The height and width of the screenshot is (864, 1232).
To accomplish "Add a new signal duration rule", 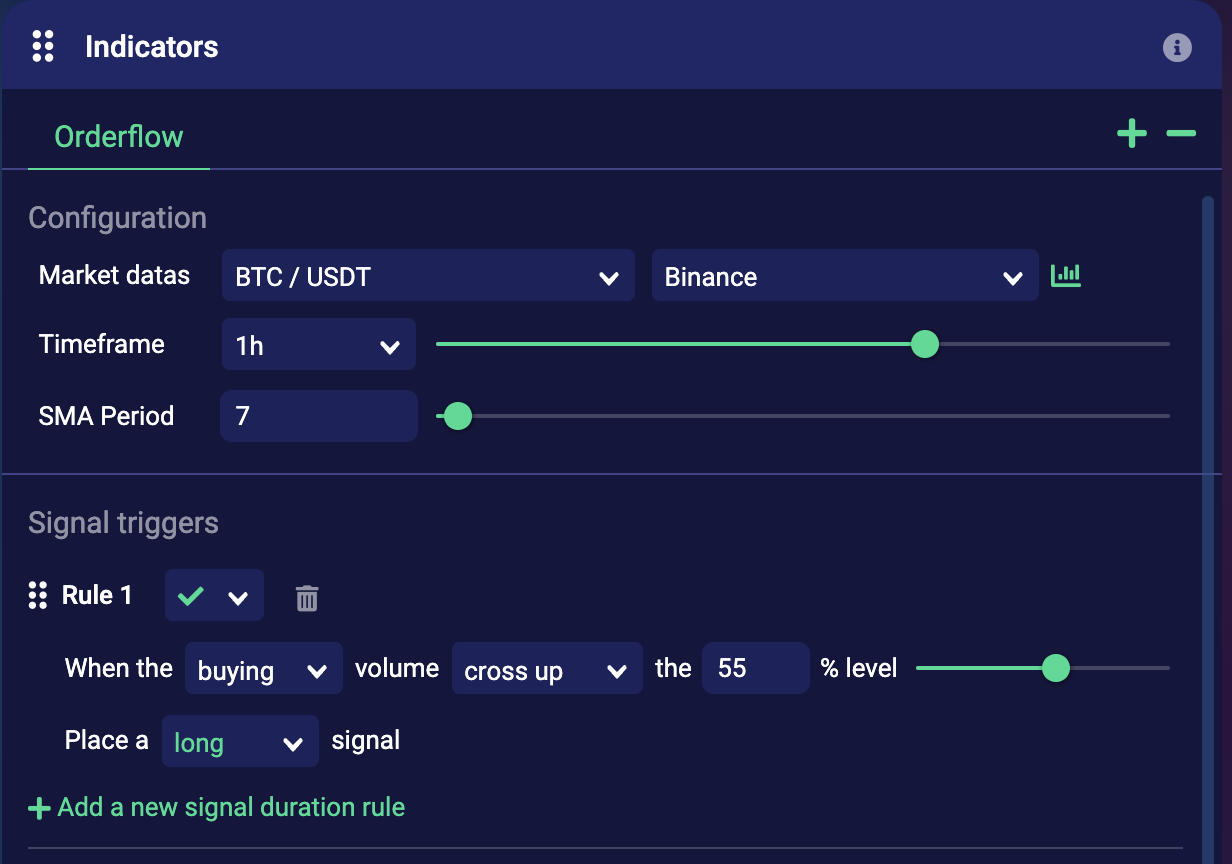I will point(231,807).
